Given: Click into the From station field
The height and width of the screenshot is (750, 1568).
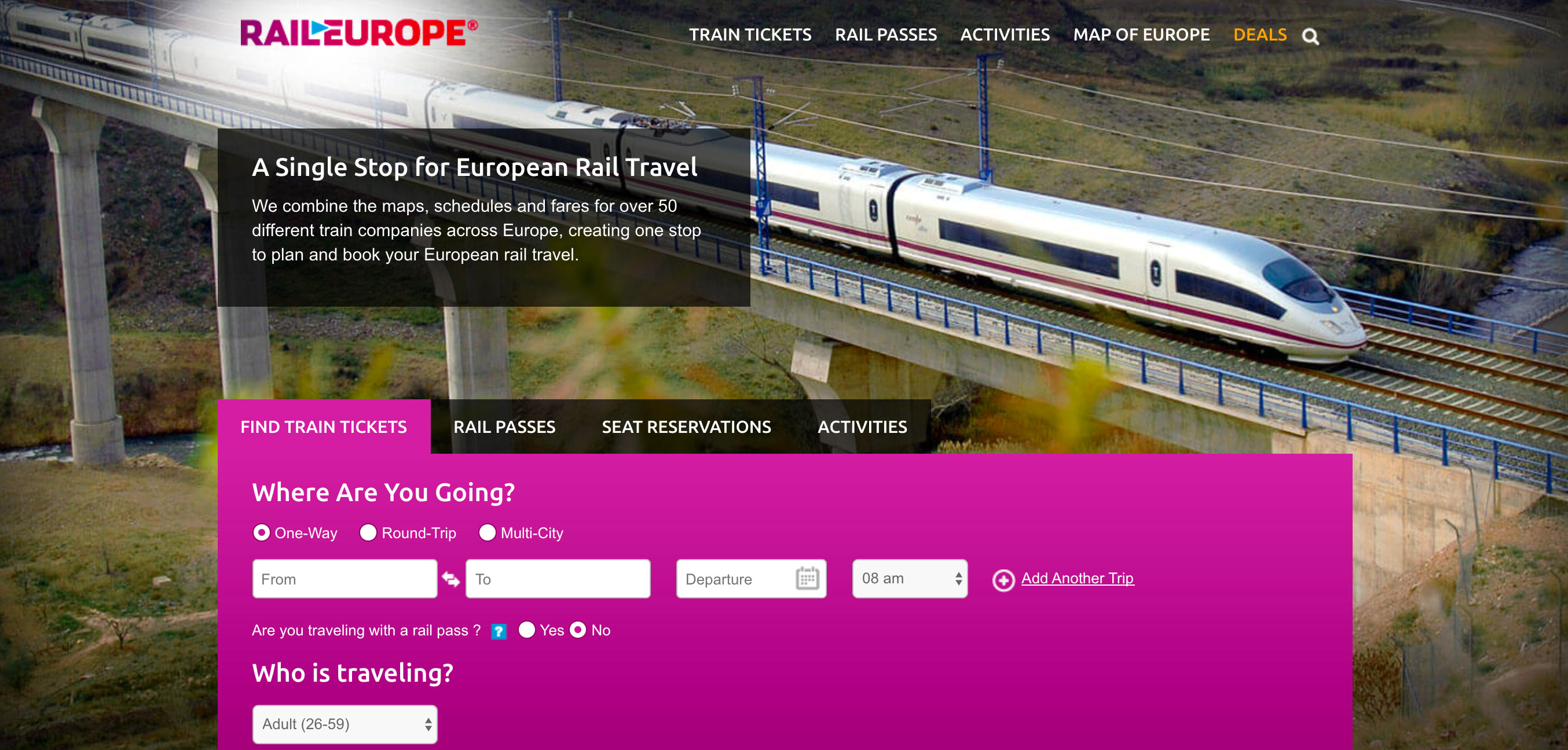Looking at the screenshot, I should 345,579.
